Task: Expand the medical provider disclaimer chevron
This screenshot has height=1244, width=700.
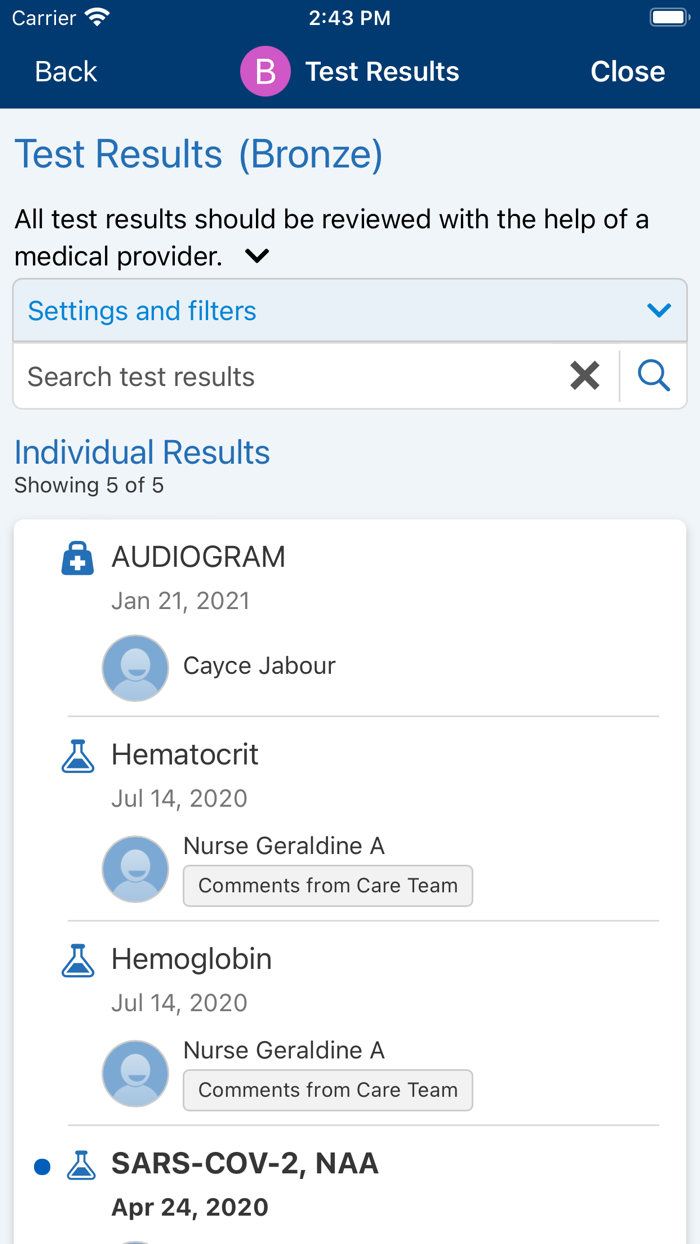Action: click(257, 257)
